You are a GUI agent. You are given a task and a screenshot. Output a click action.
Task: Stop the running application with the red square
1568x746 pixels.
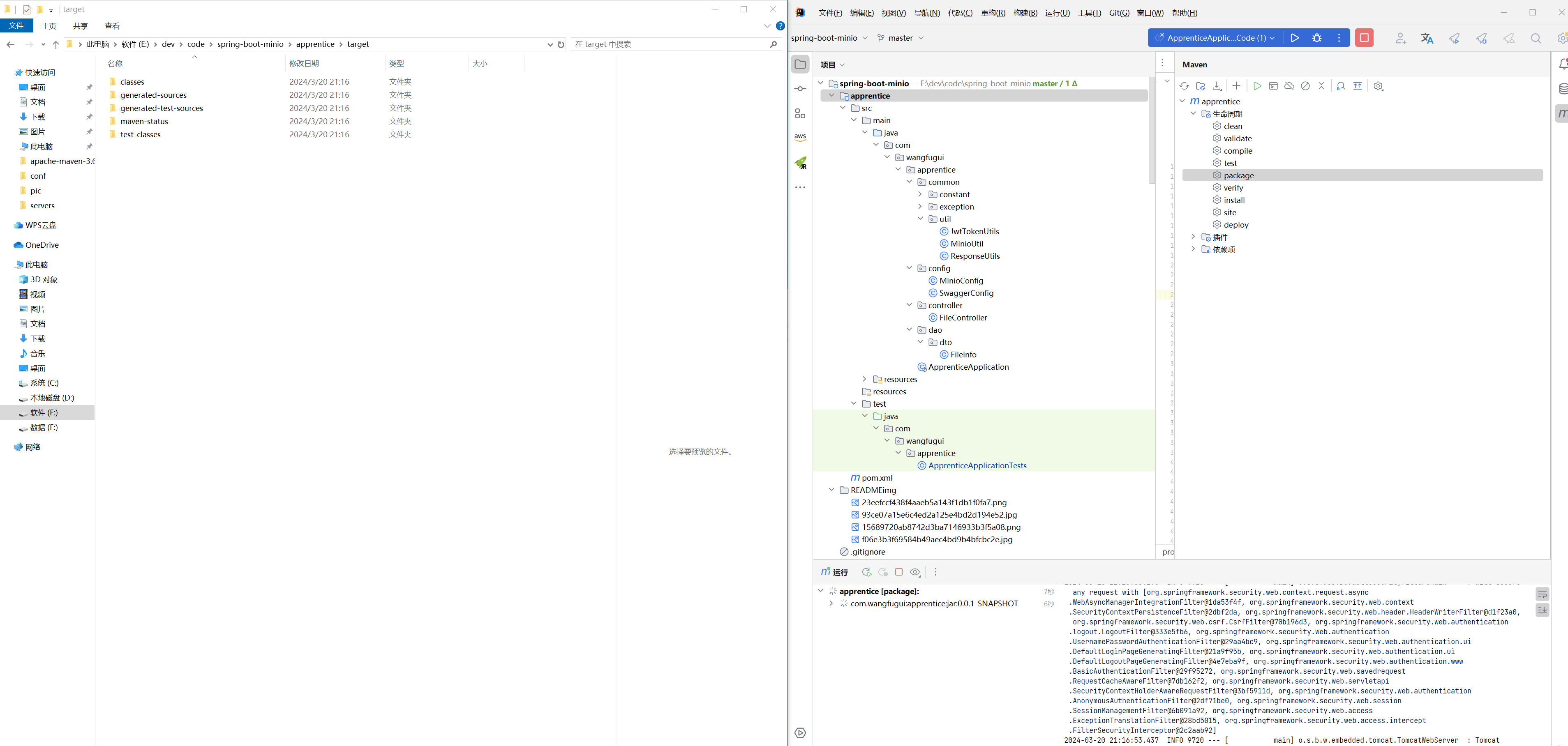(1364, 38)
